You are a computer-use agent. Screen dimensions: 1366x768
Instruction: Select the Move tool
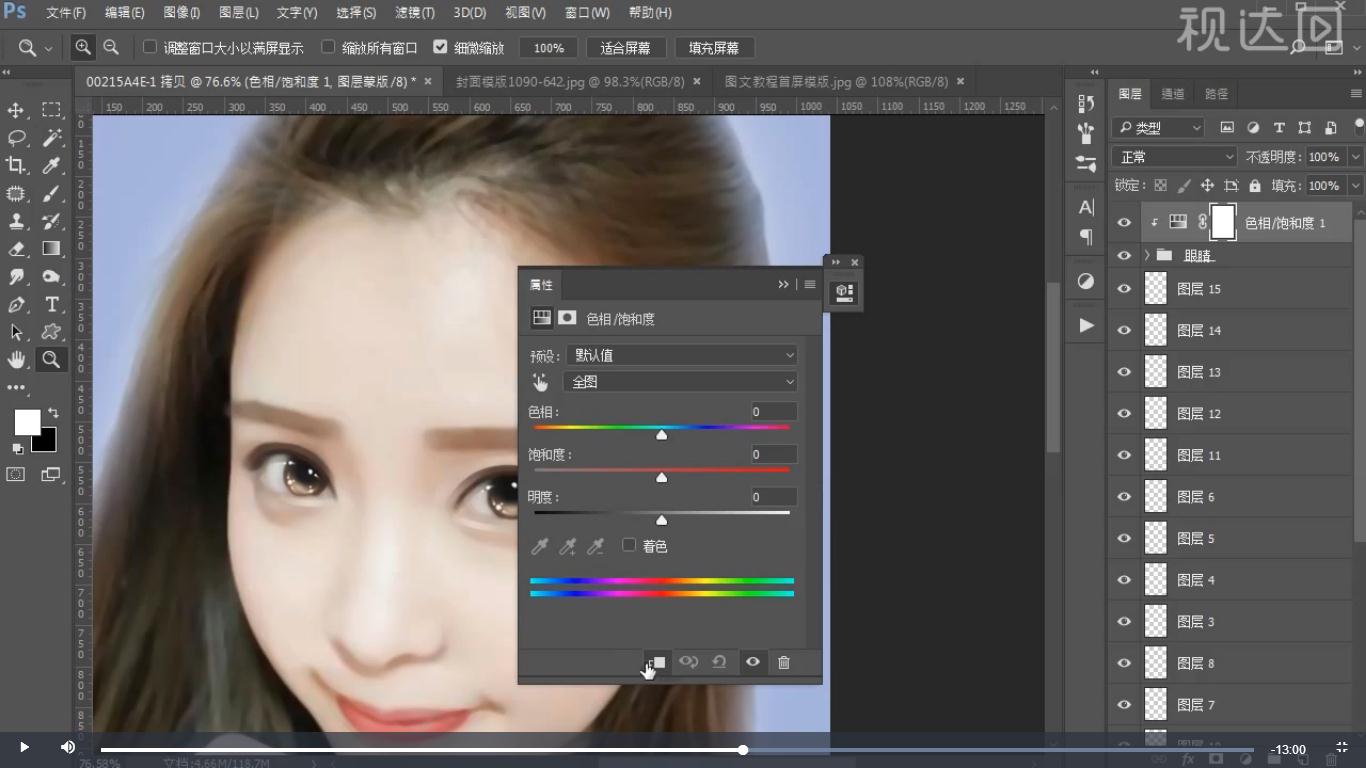[16, 110]
